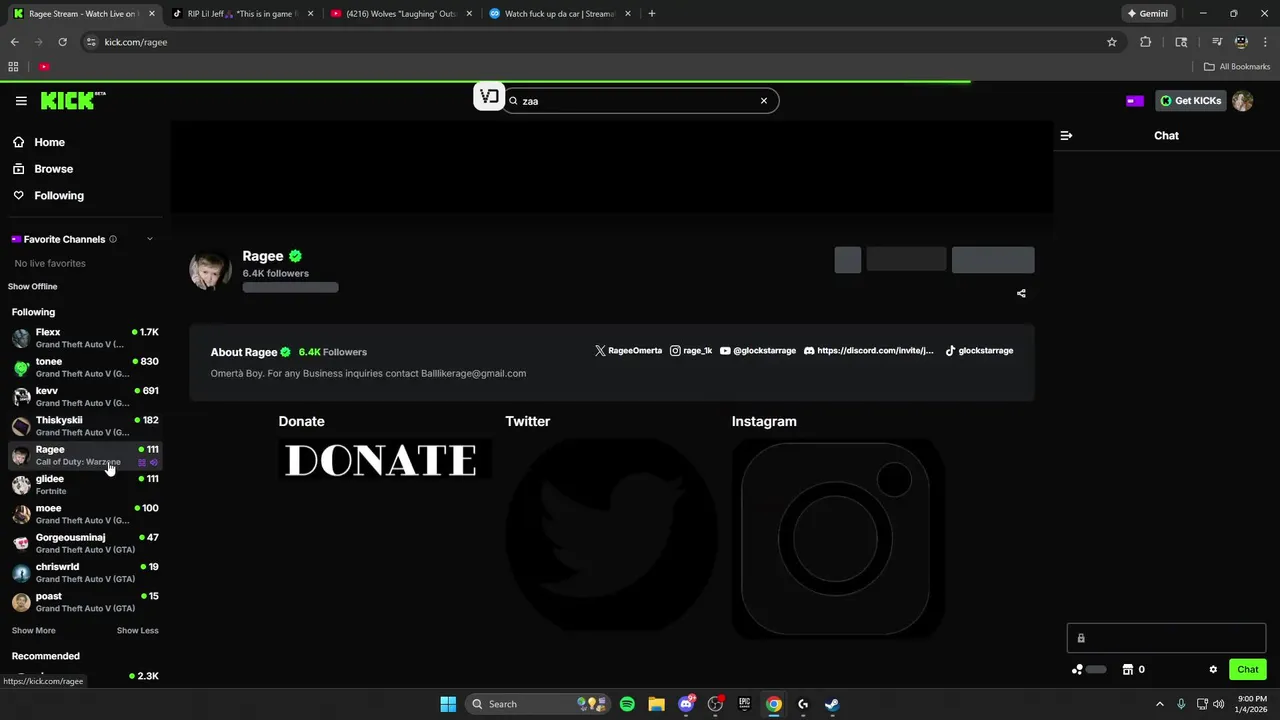
Task: Click multistream icon on Ragee row
Action: (x=142, y=463)
